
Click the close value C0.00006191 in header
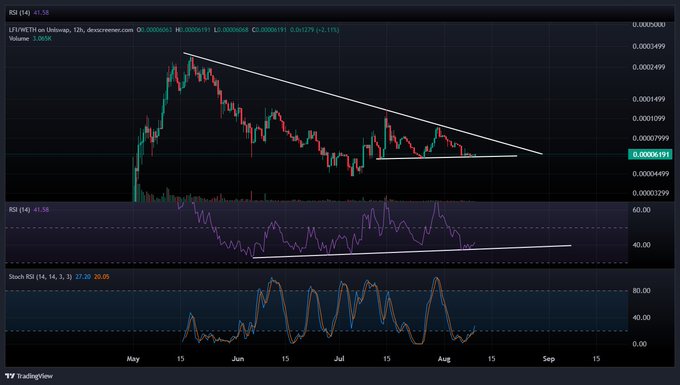(x=269, y=30)
